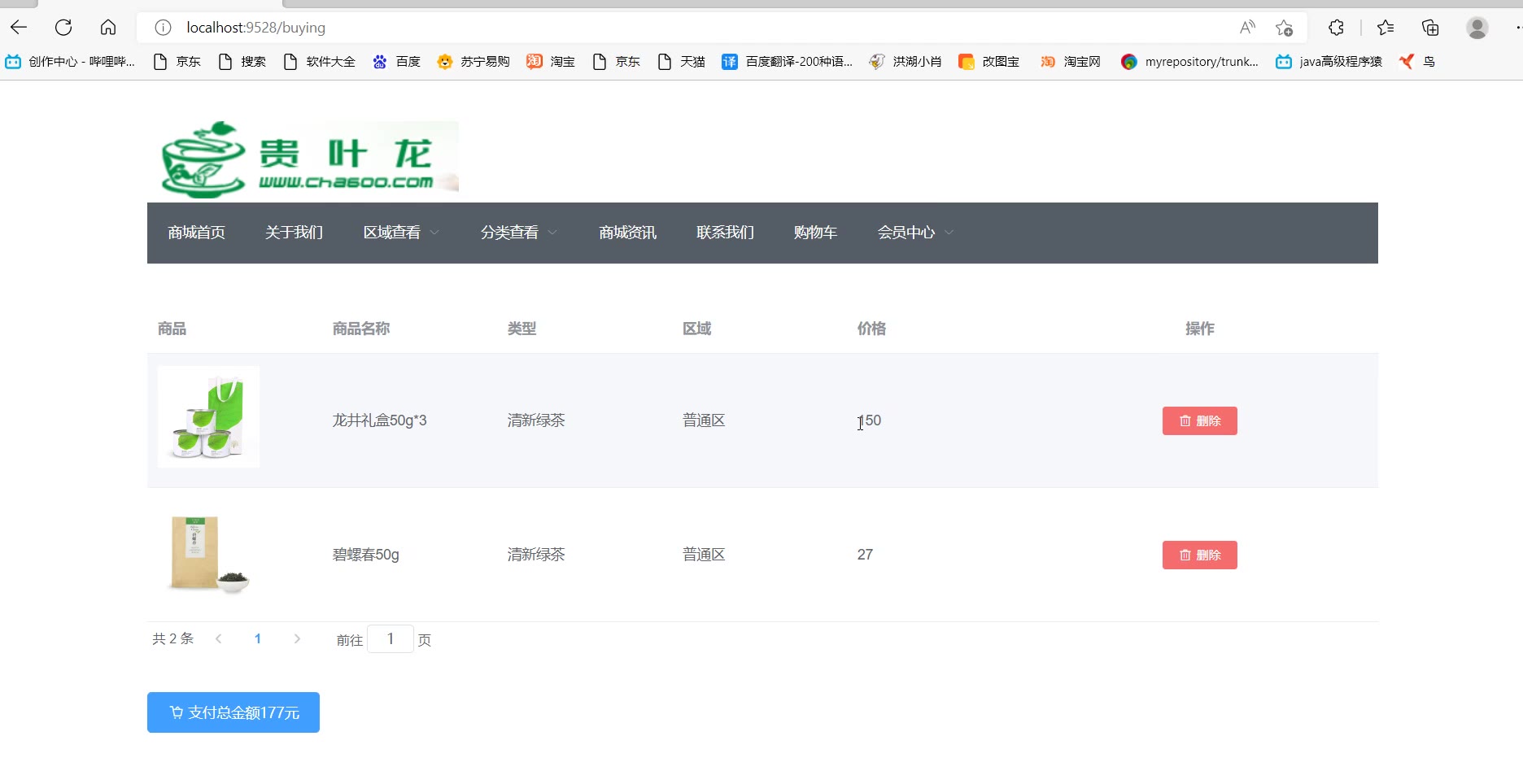Expand the 会员中心 dropdown menu
Viewport: 1523px width, 784px height.
914,233
